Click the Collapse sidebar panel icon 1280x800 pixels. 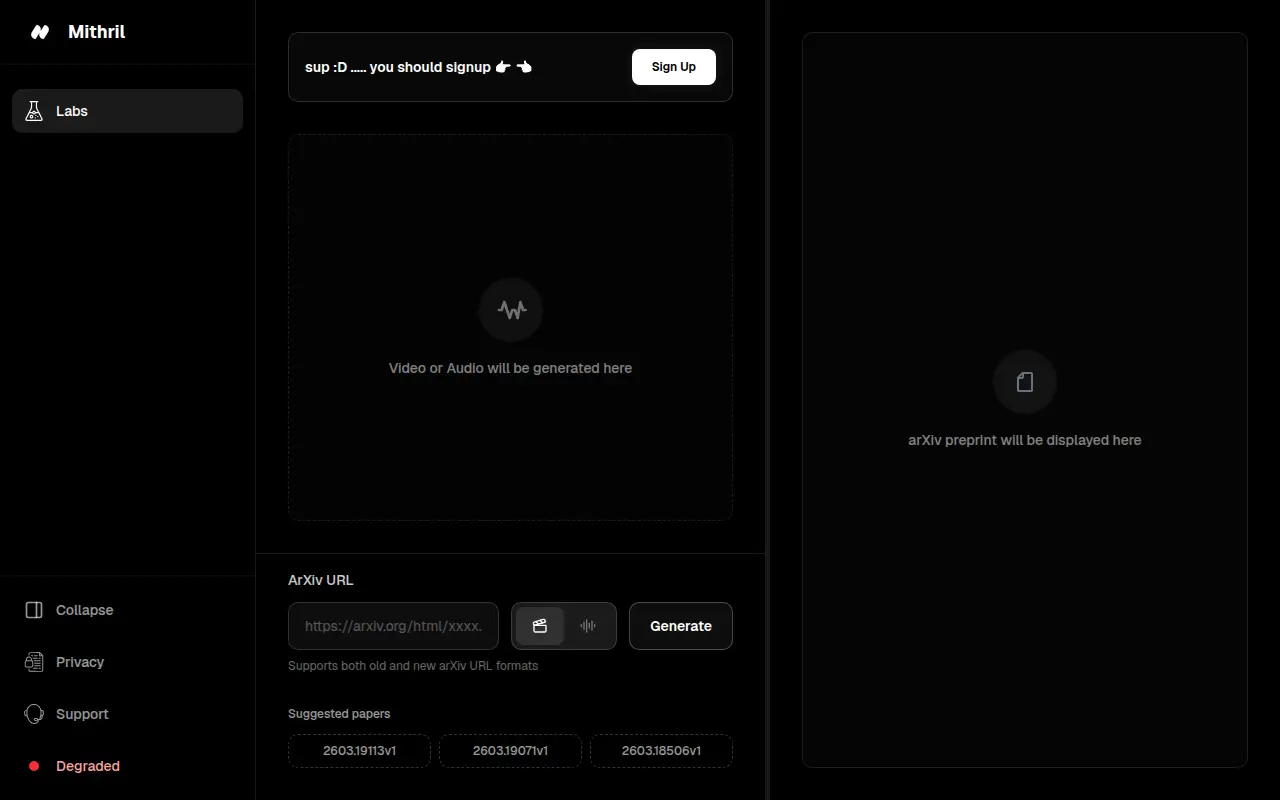pos(34,610)
